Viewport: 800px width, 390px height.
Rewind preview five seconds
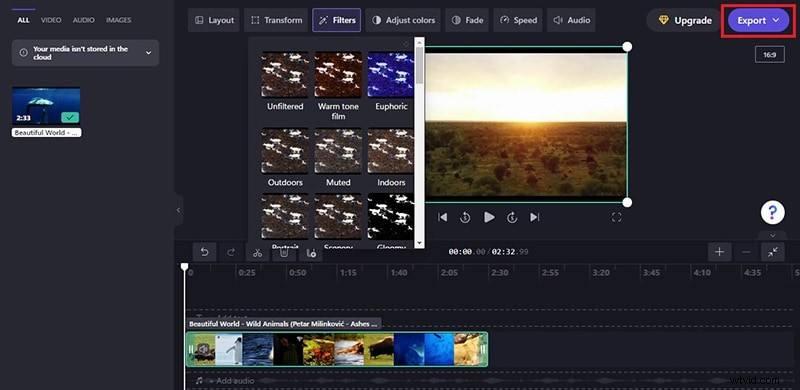[465, 217]
